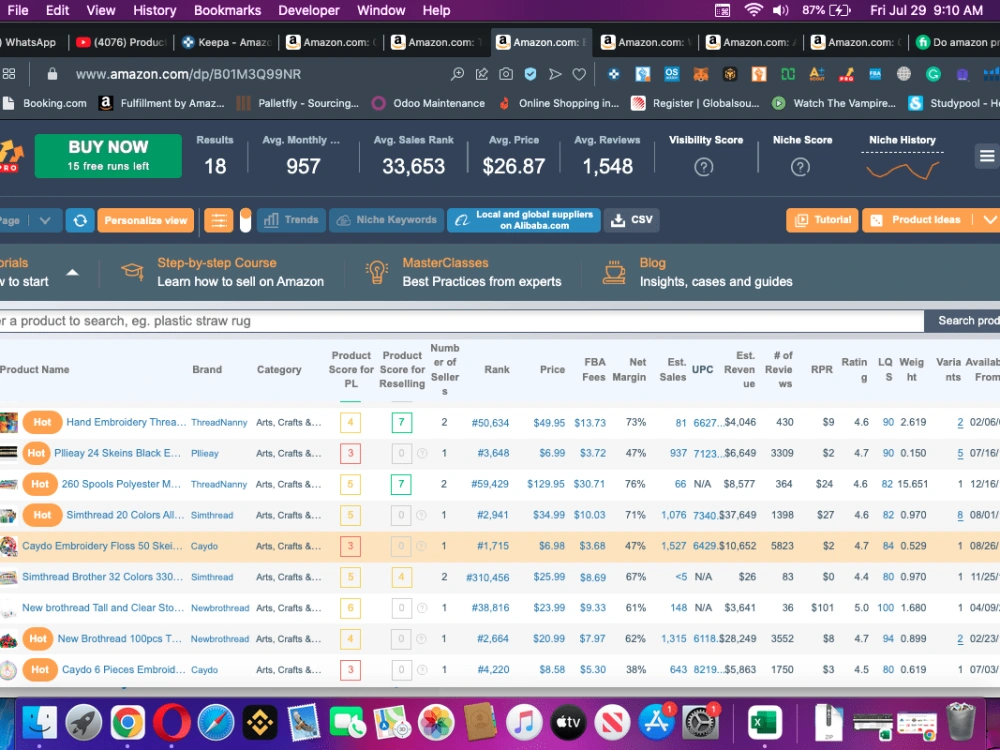The image size is (1000, 750).
Task: Click the Visibility Score question mark
Action: (703, 167)
